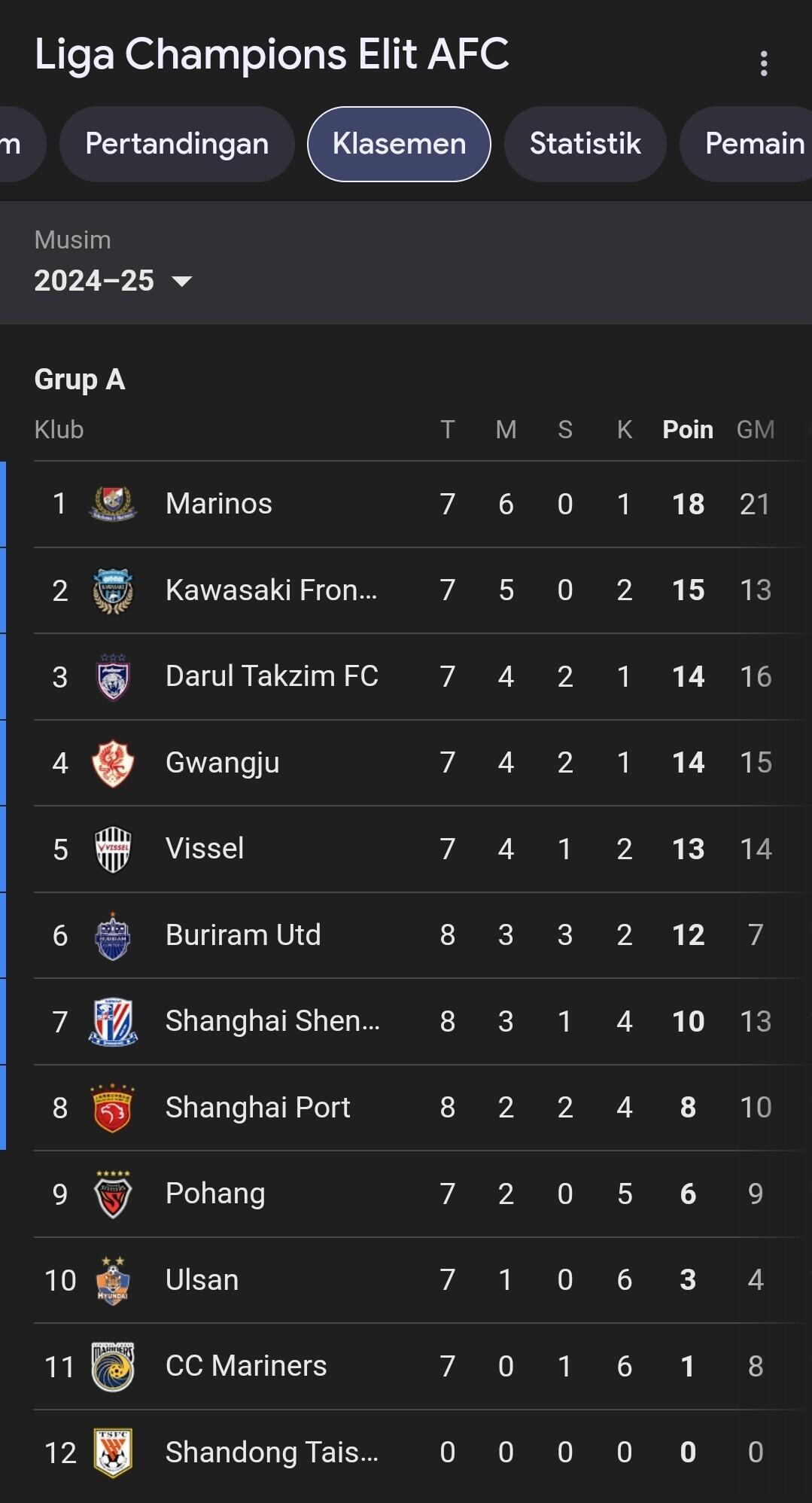812x1503 pixels.
Task: Click the Gwangju phoenix crest
Action: point(113,763)
